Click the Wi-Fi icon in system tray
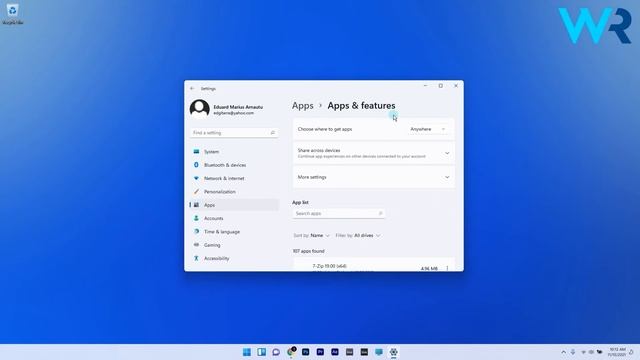Image resolution: width=640 pixels, height=360 pixels. pyautogui.click(x=583, y=352)
